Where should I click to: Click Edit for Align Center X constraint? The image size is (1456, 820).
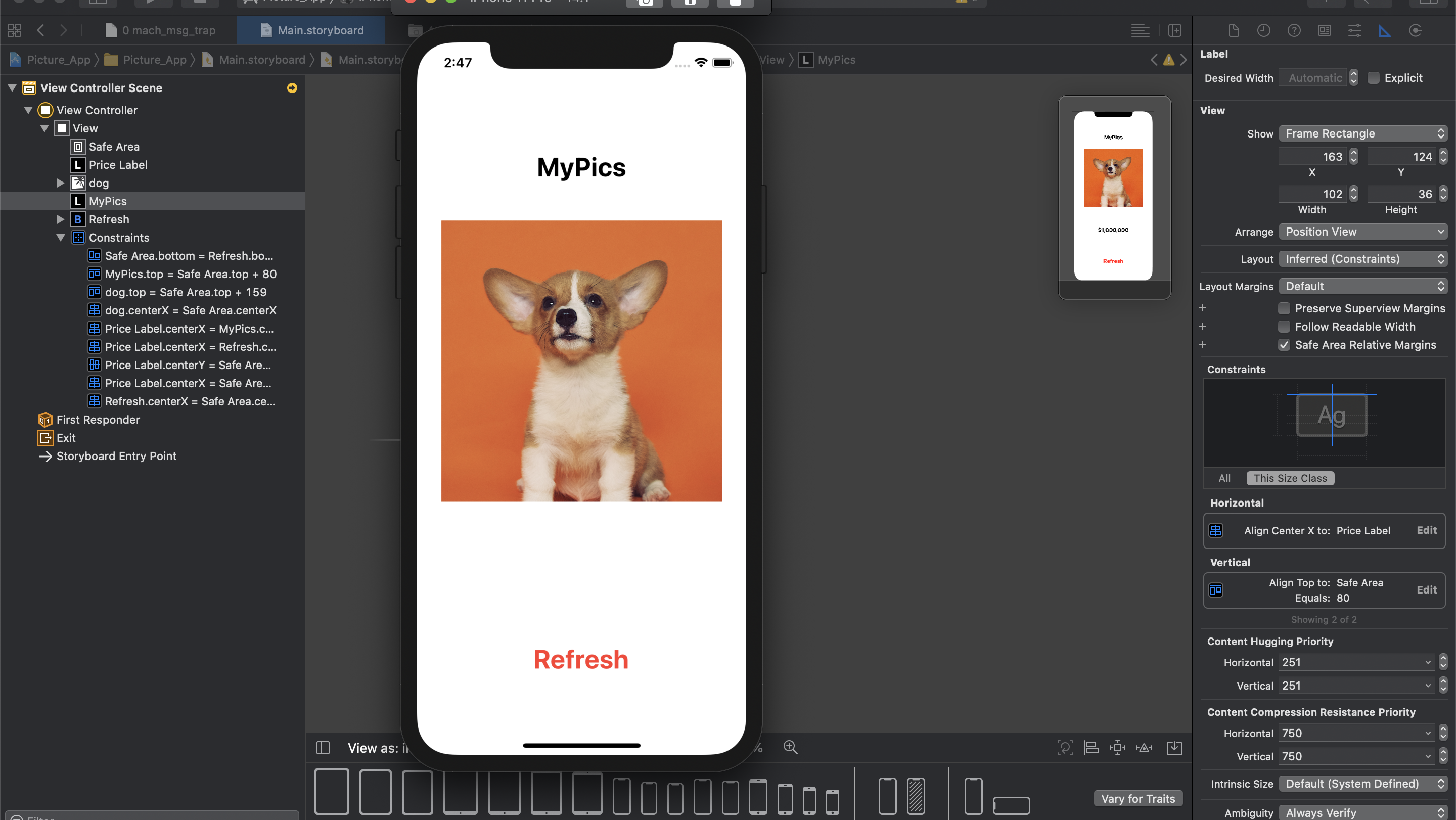1426,530
